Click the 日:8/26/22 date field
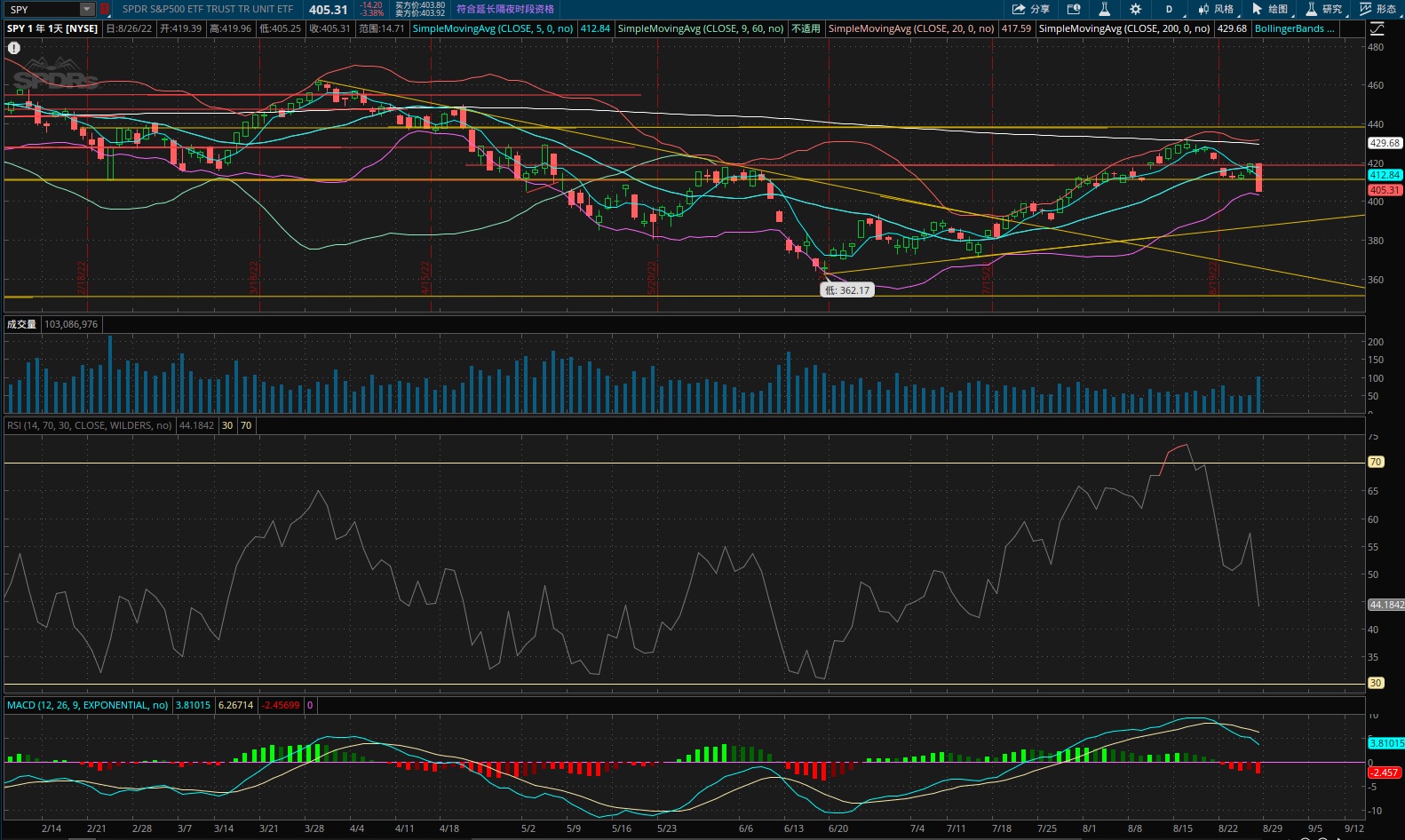The width and height of the screenshot is (1405, 840). coord(129,28)
